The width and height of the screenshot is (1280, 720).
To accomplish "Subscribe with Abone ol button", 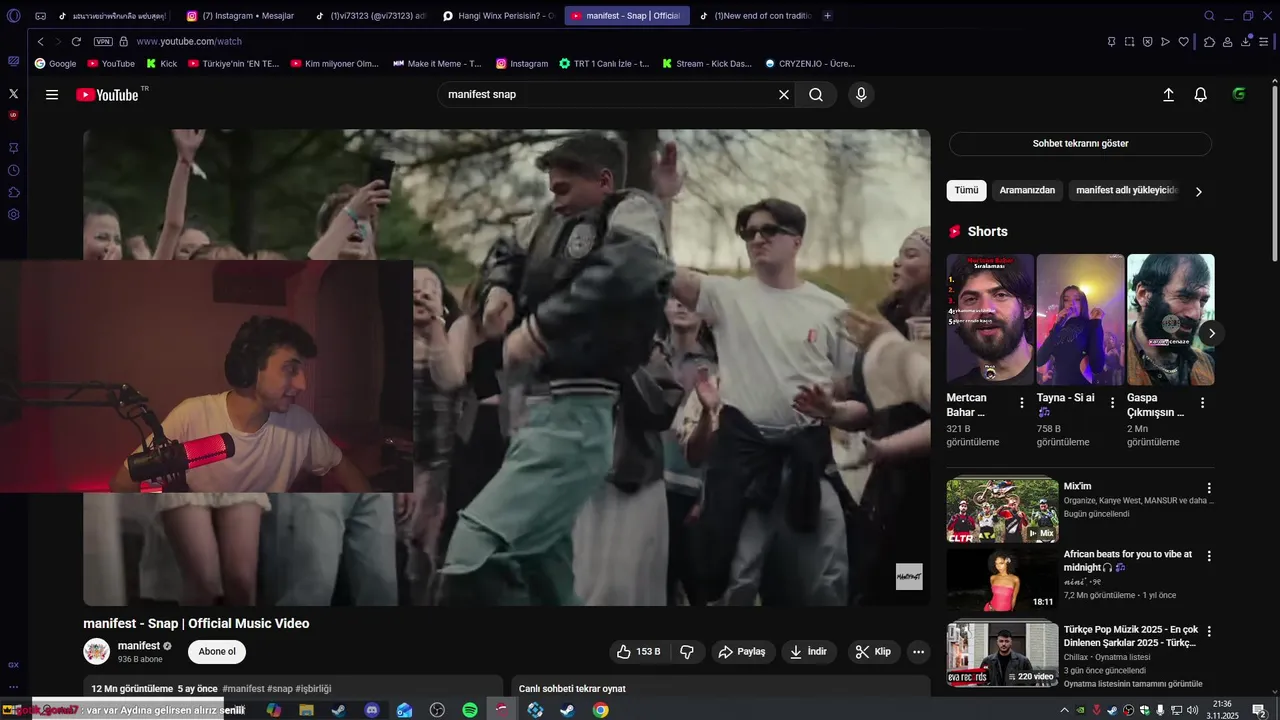I will 217,652.
